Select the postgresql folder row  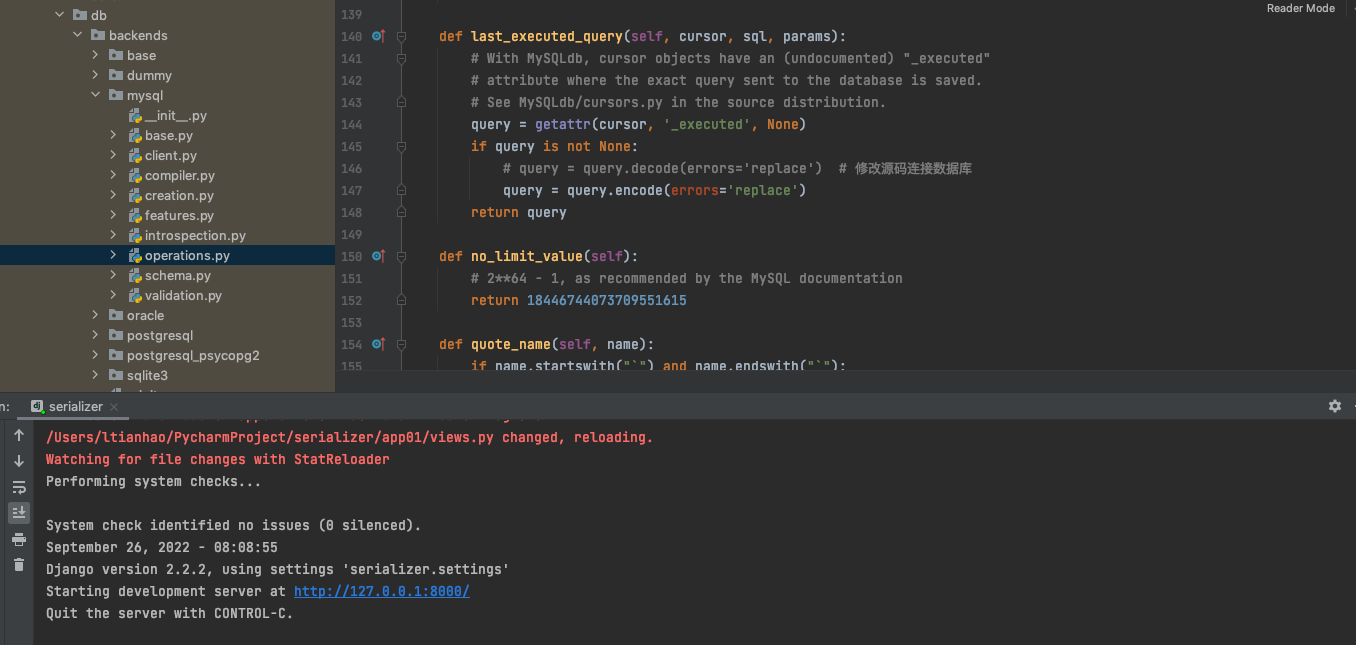[167, 335]
